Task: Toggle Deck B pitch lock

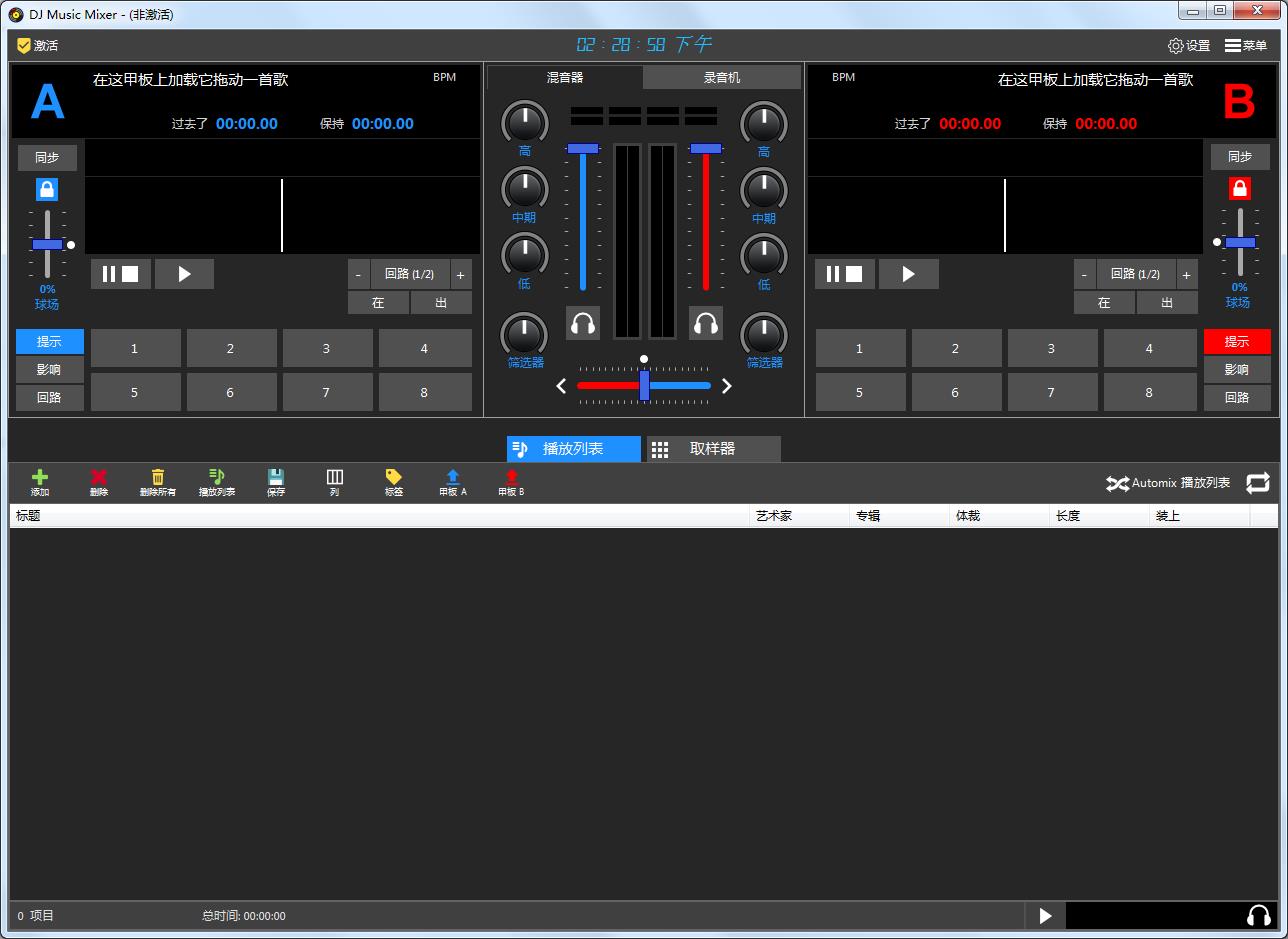Action: pyautogui.click(x=1239, y=188)
